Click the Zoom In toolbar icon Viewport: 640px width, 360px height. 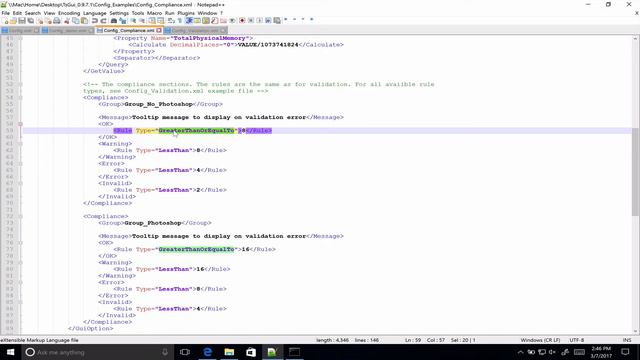(133, 20)
